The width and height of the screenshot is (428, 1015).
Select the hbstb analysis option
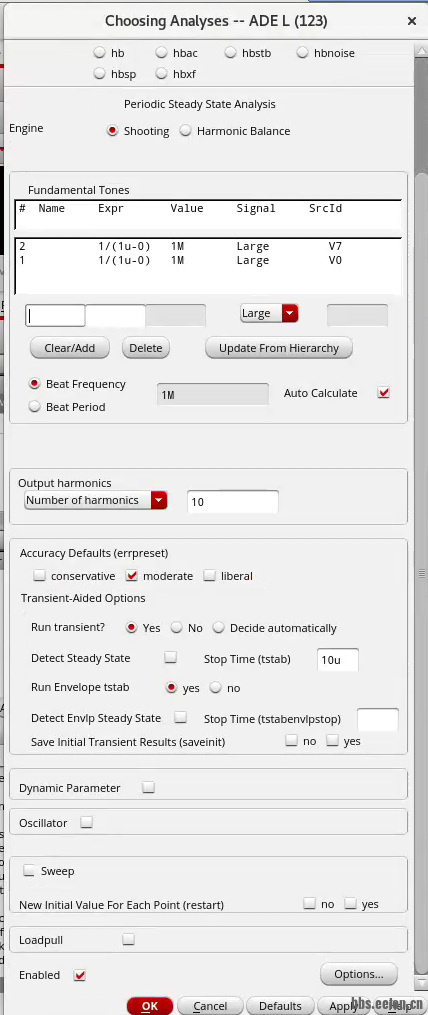click(231, 53)
